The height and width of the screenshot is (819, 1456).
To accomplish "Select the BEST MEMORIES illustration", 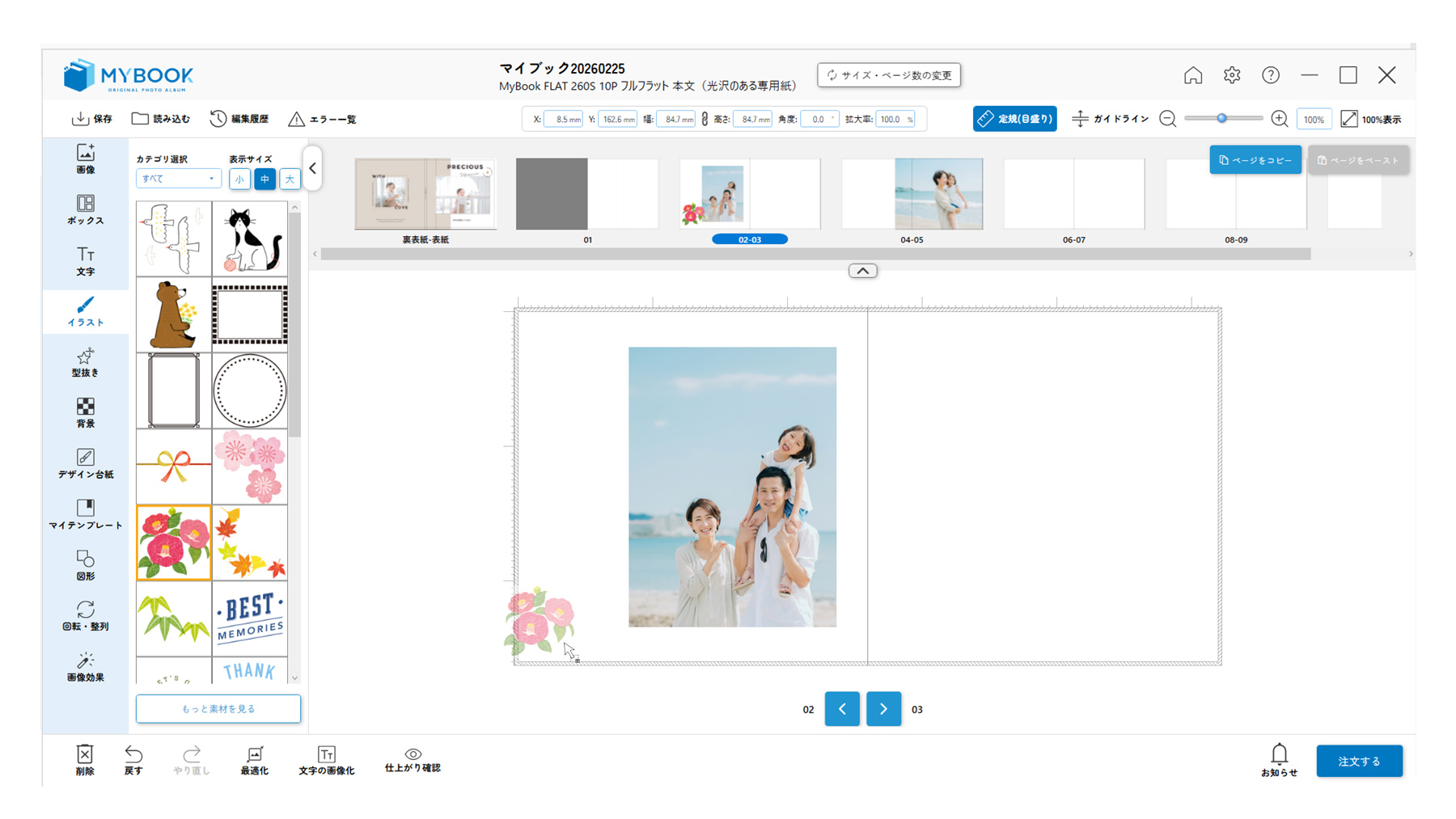I will click(250, 618).
